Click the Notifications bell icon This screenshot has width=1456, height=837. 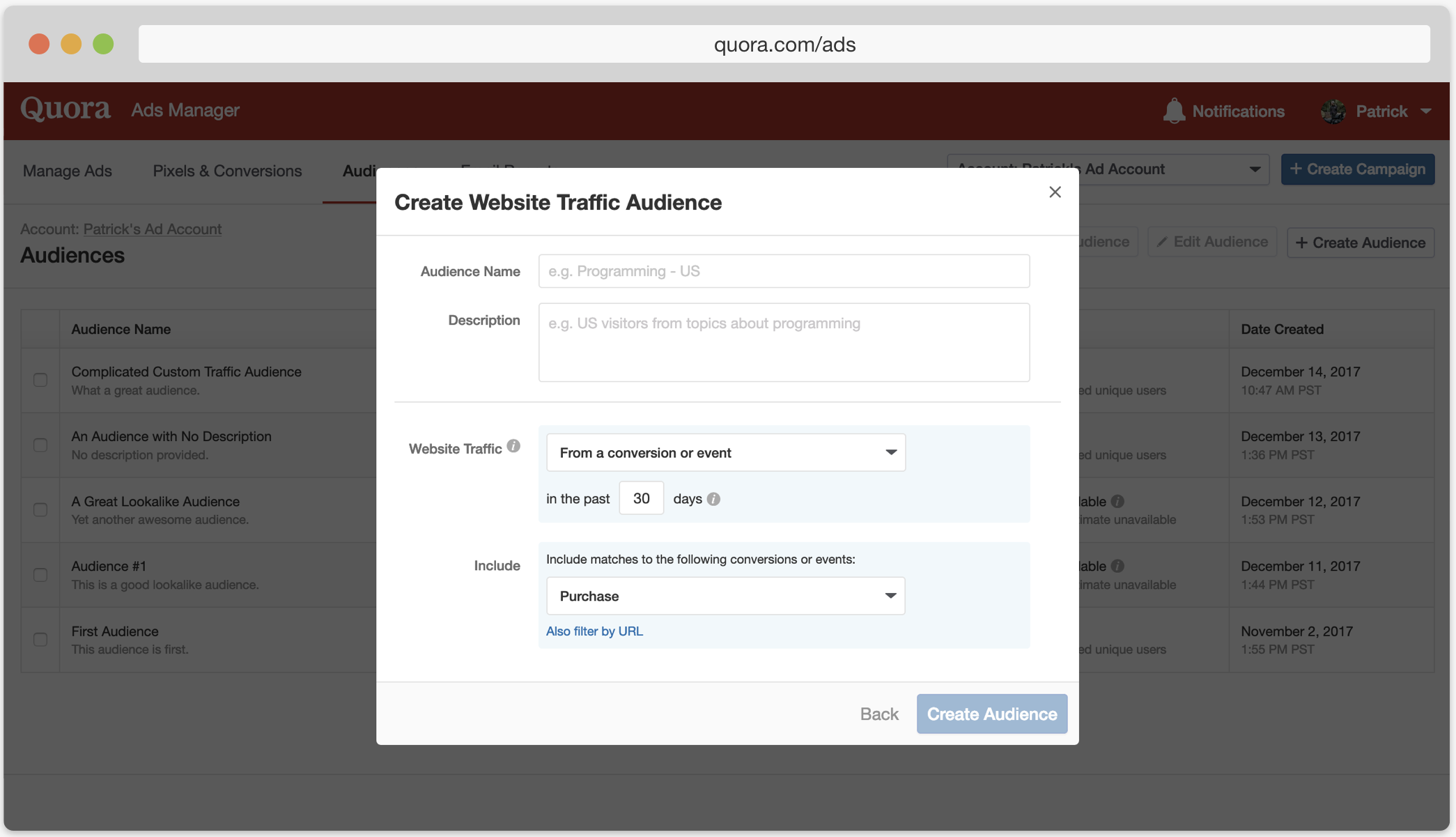point(1174,111)
